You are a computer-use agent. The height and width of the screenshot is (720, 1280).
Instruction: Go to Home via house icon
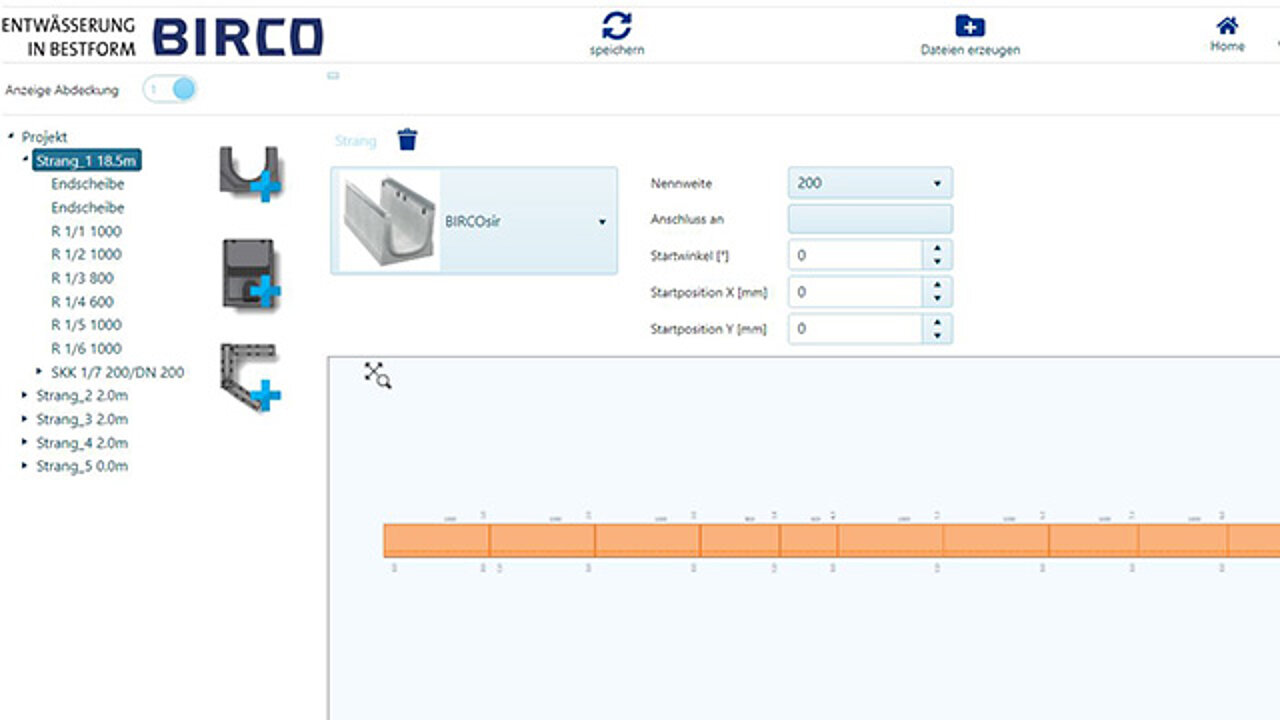pyautogui.click(x=1227, y=26)
